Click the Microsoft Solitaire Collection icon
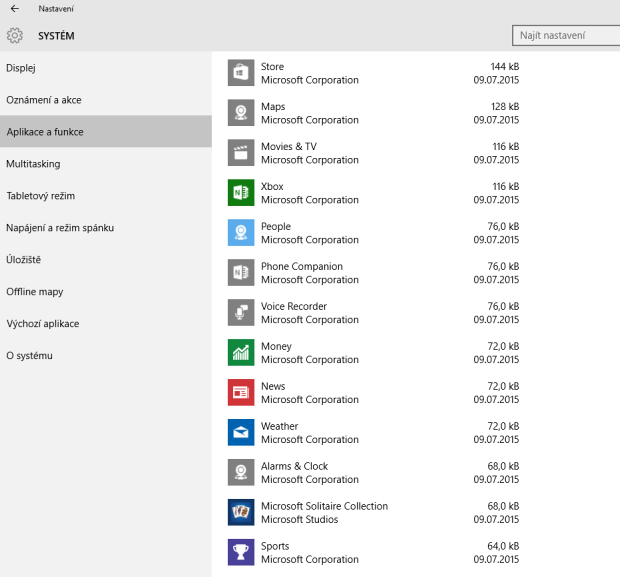 click(241, 512)
